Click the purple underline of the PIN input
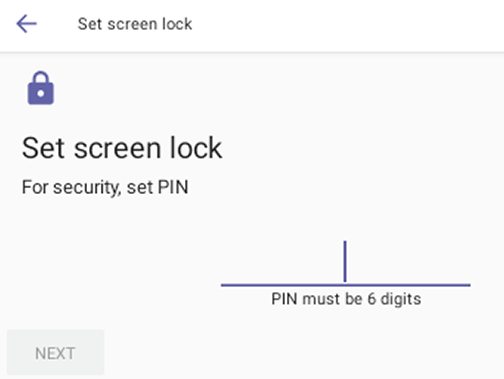 click(x=346, y=285)
